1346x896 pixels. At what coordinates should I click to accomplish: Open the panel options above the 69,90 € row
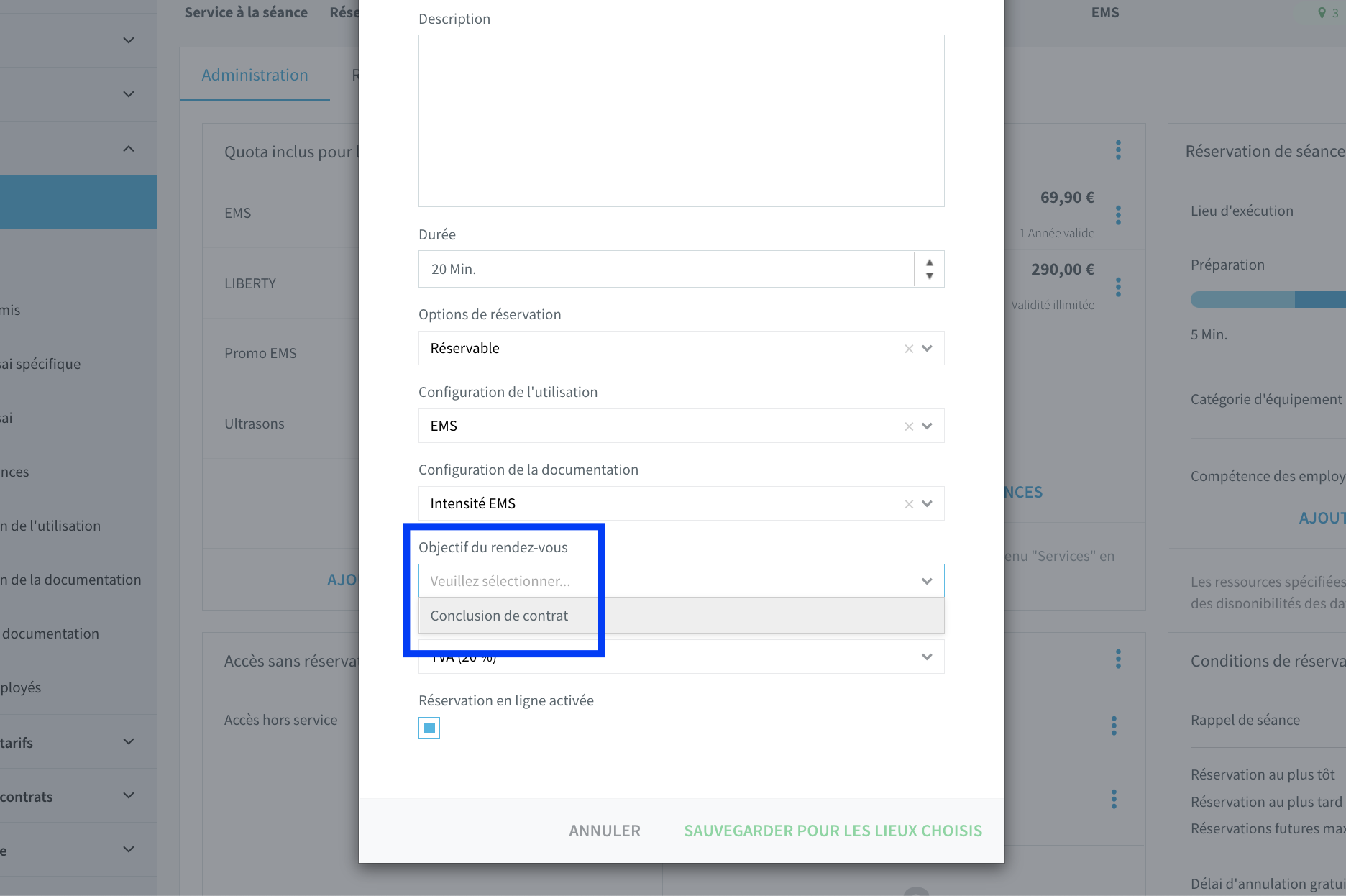(1118, 150)
